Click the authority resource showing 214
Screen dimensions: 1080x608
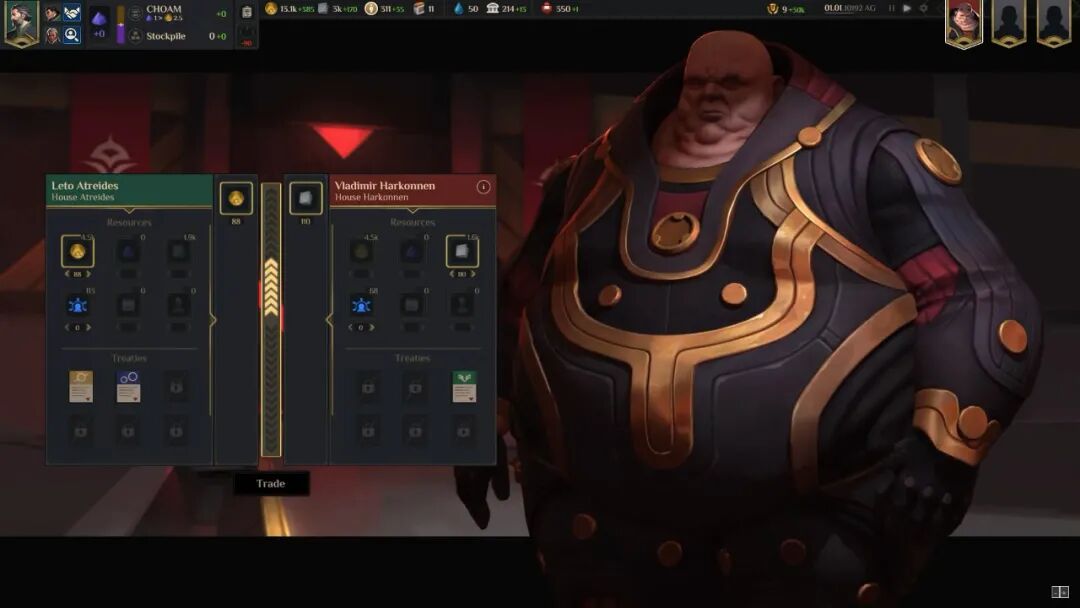(506, 9)
